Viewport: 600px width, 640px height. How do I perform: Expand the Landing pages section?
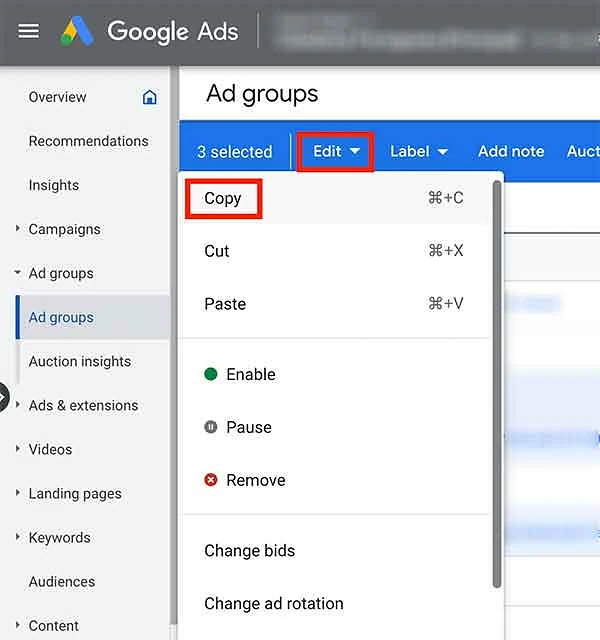[x=17, y=493]
